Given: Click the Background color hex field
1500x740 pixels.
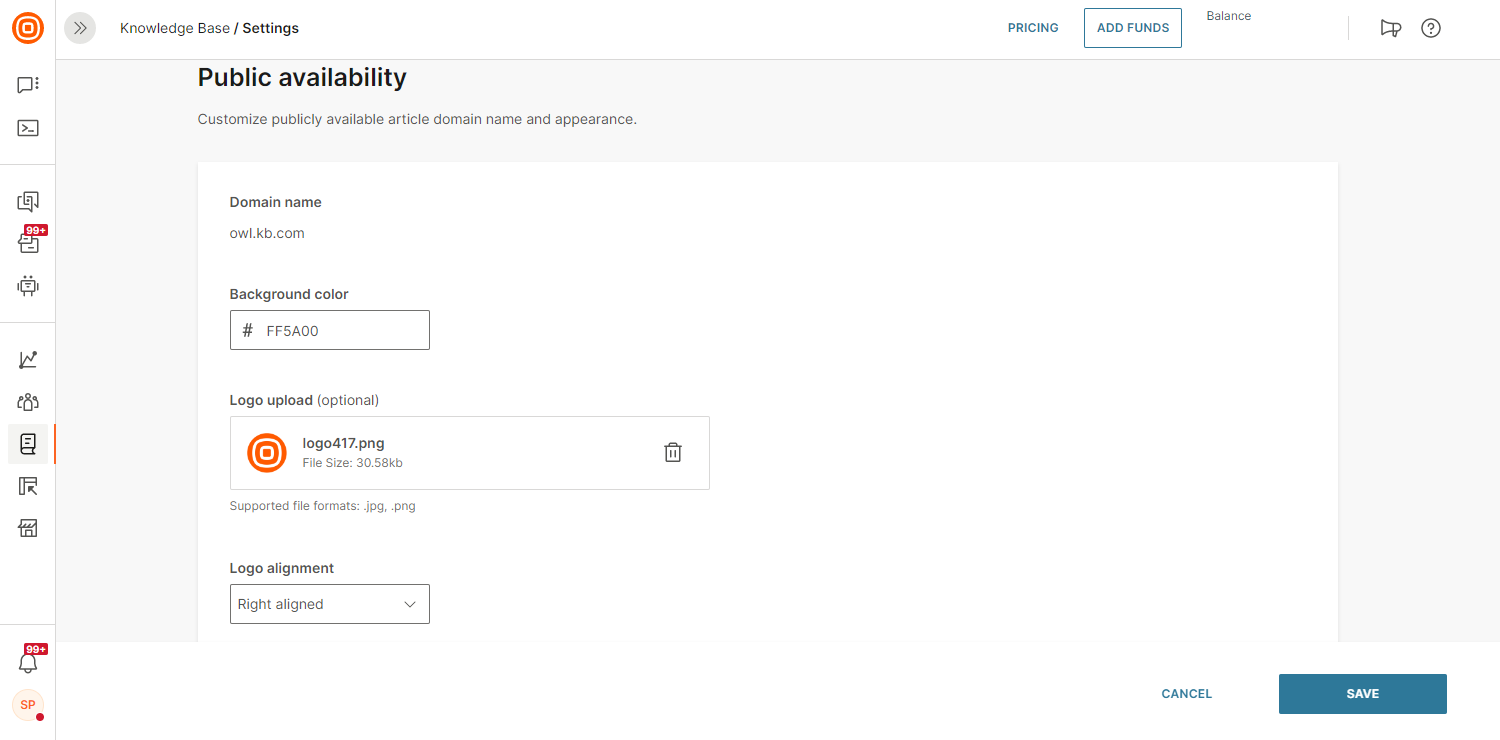Looking at the screenshot, I should (x=340, y=330).
